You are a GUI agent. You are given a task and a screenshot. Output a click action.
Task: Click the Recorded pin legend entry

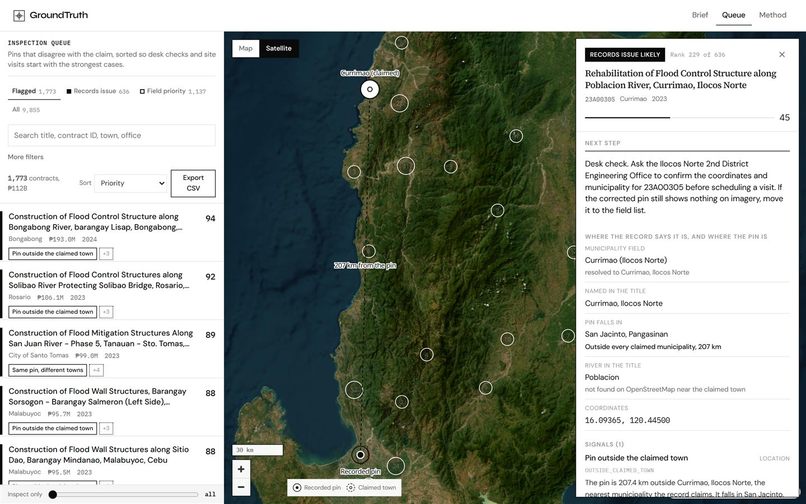click(317, 488)
